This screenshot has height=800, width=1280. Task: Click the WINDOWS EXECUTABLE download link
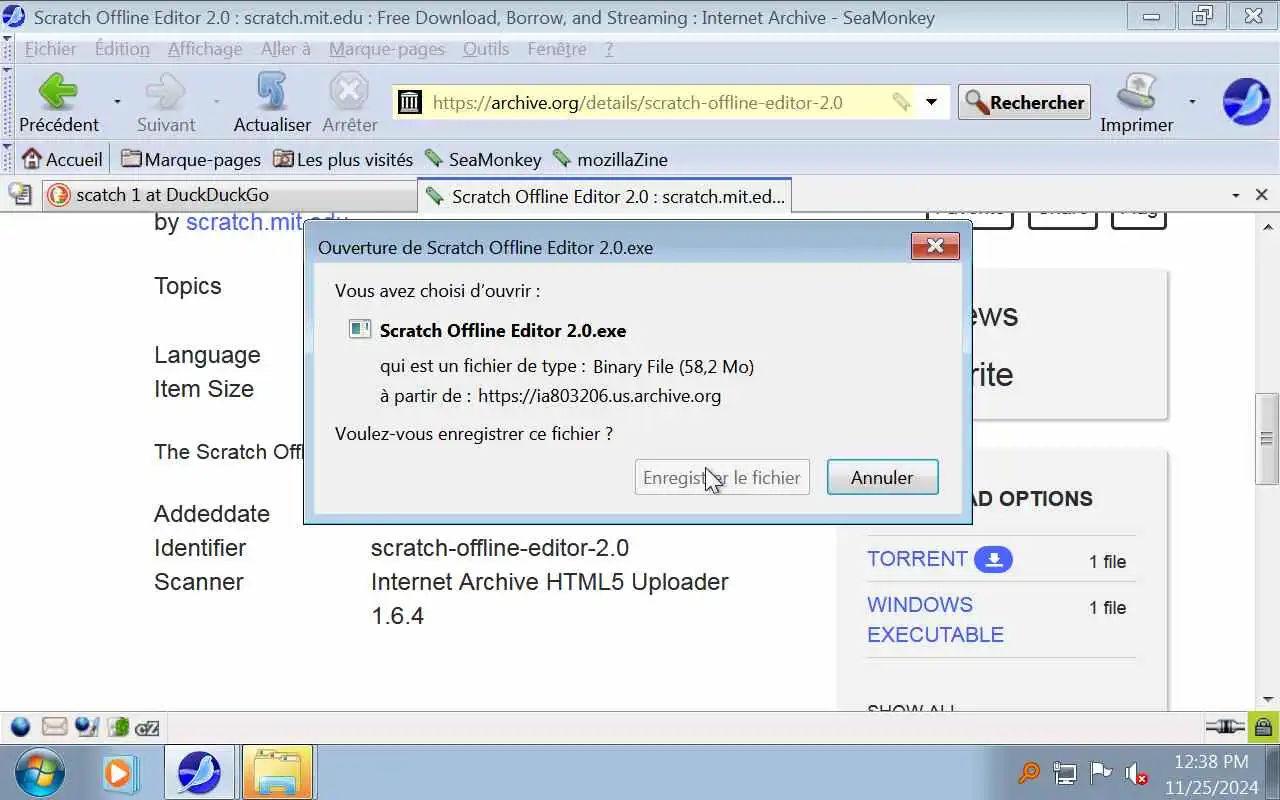pos(935,620)
